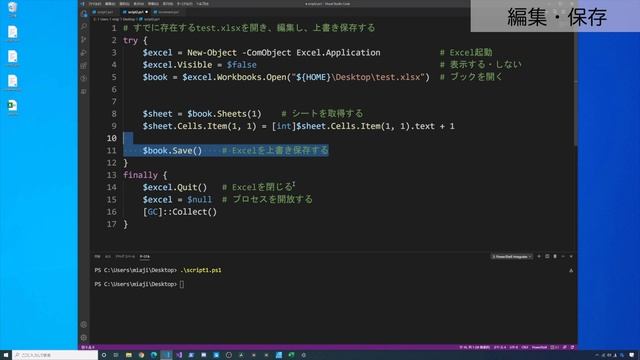
Task: Close the terminal panel
Action: click(x=571, y=256)
